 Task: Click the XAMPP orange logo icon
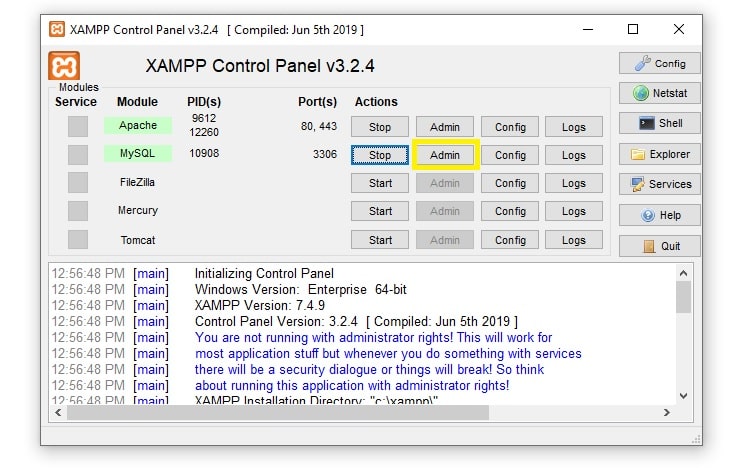(63, 66)
